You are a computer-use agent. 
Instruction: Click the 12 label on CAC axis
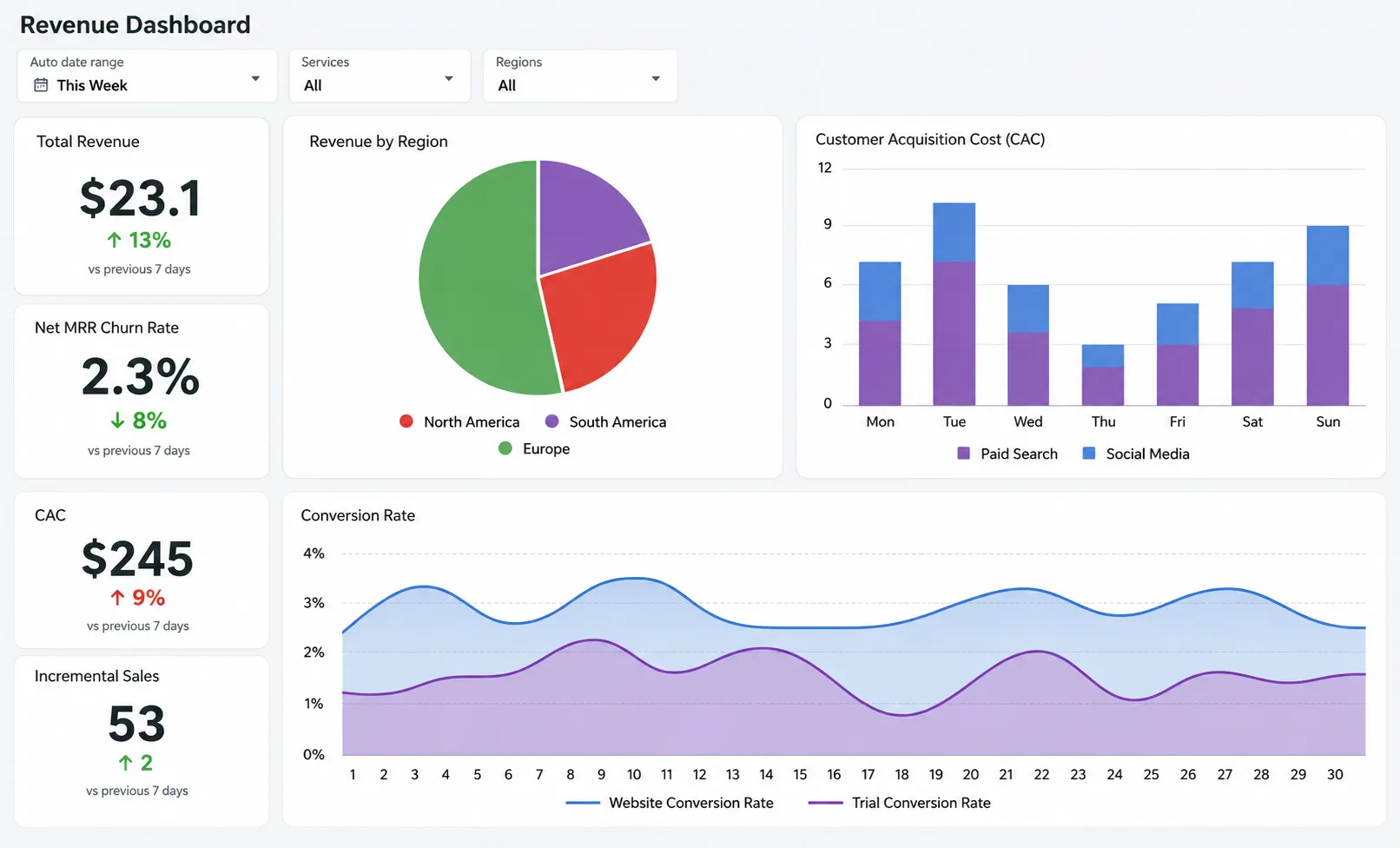pos(825,168)
